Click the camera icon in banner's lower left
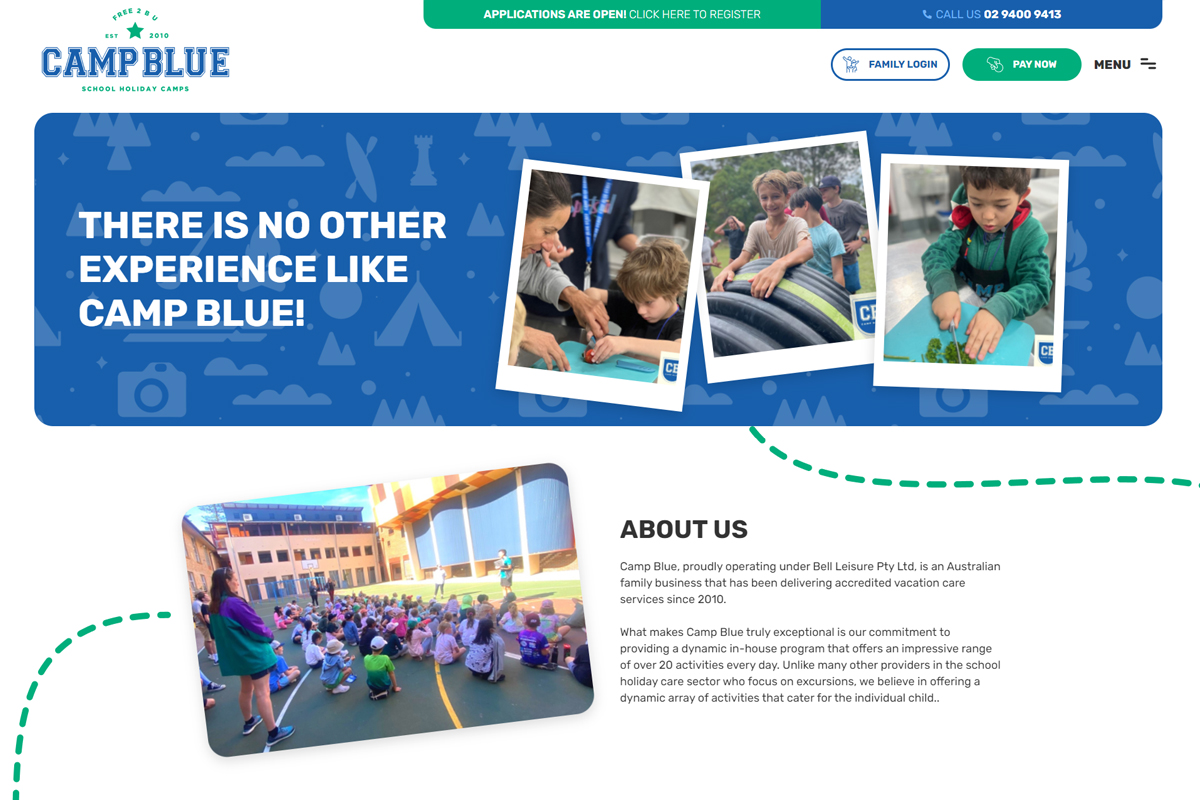The width and height of the screenshot is (1200, 800). coord(152,390)
